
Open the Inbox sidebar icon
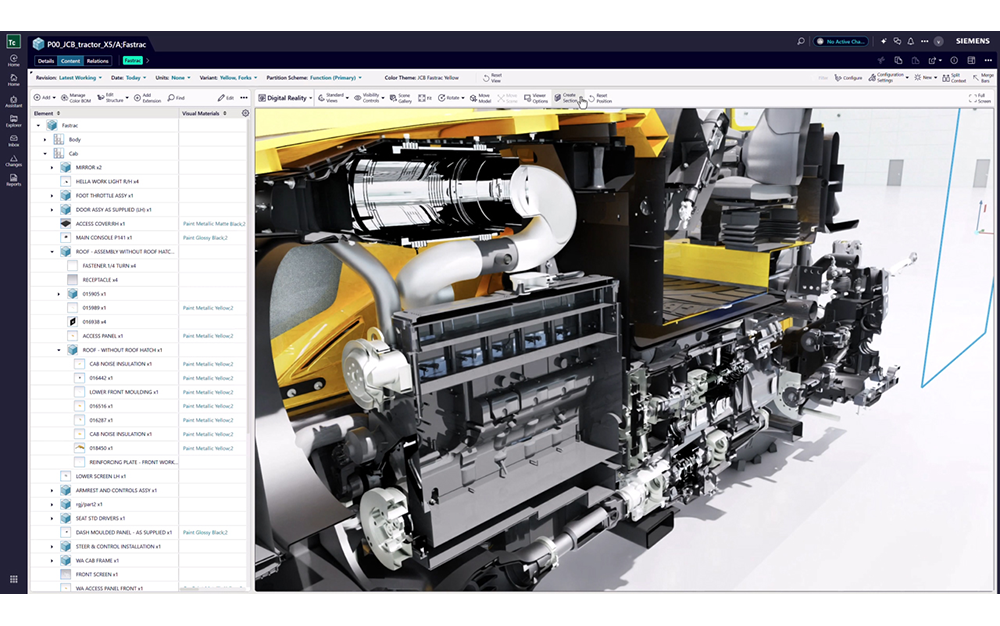(x=13, y=141)
